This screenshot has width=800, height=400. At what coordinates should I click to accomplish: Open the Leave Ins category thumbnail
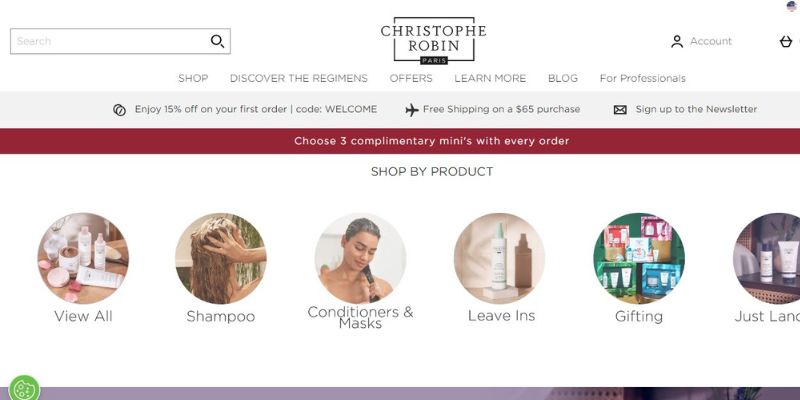[x=499, y=258]
